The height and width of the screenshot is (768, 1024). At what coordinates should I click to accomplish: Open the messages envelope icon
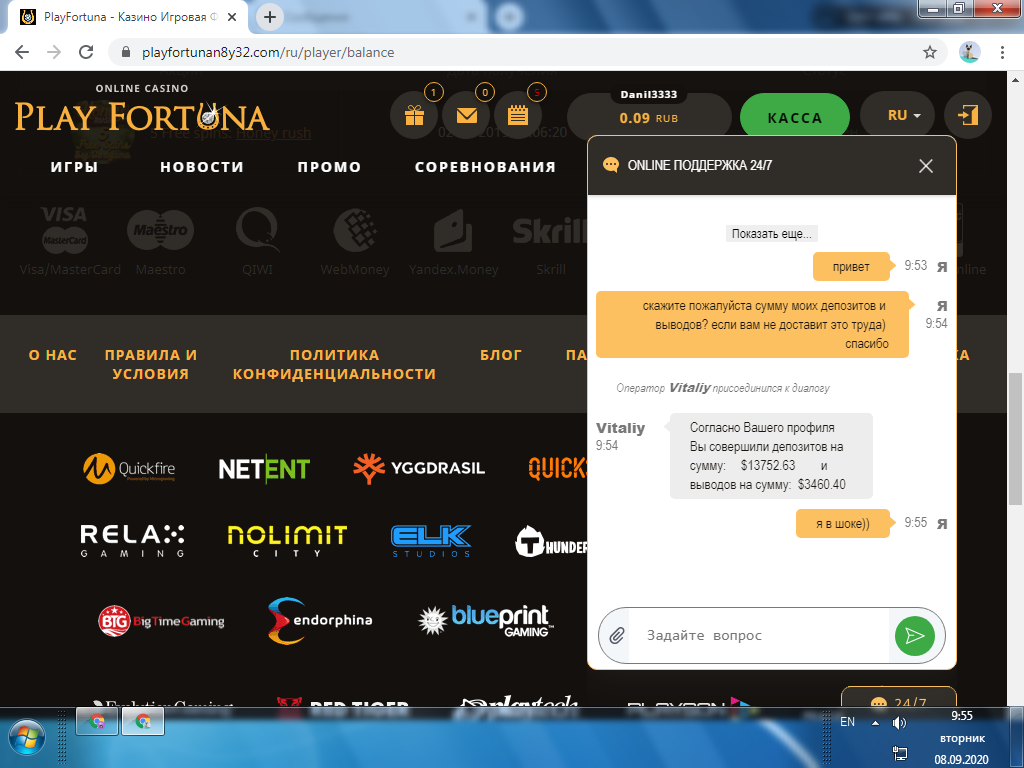[466, 116]
